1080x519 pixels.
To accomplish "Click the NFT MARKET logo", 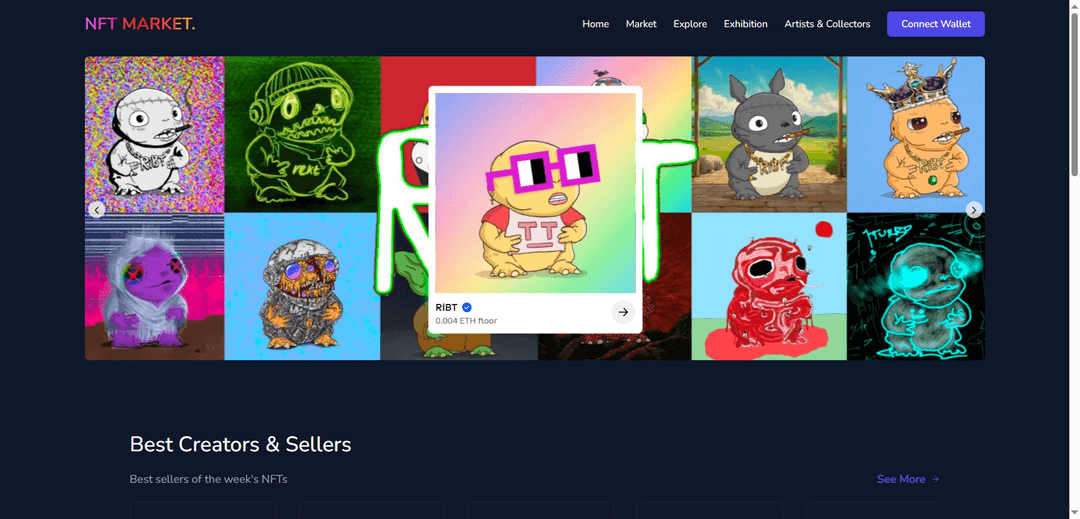I will click(x=140, y=24).
